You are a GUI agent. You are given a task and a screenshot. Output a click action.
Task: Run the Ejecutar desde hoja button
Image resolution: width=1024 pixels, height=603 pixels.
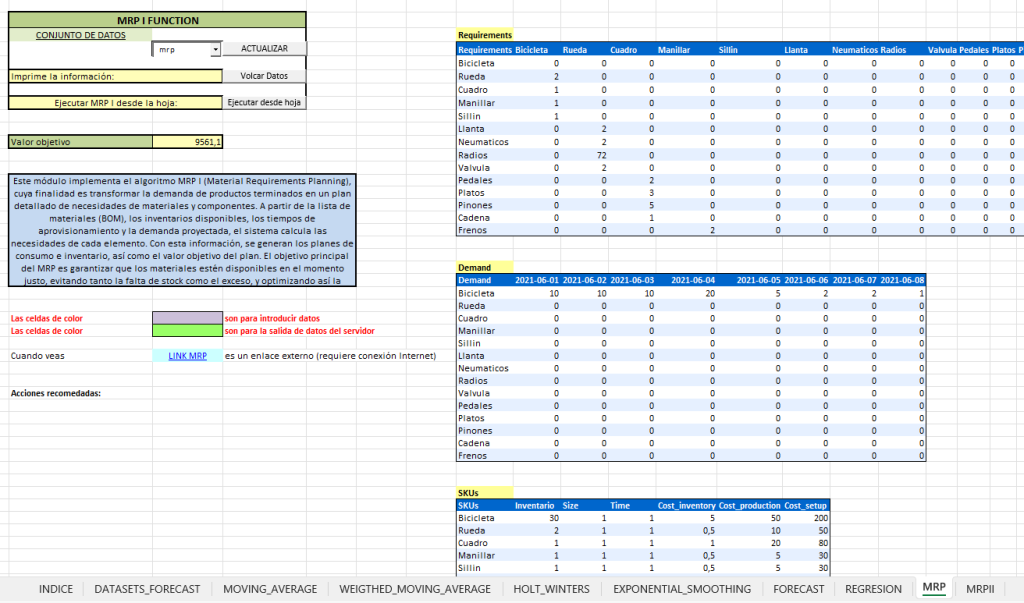pyautogui.click(x=264, y=102)
